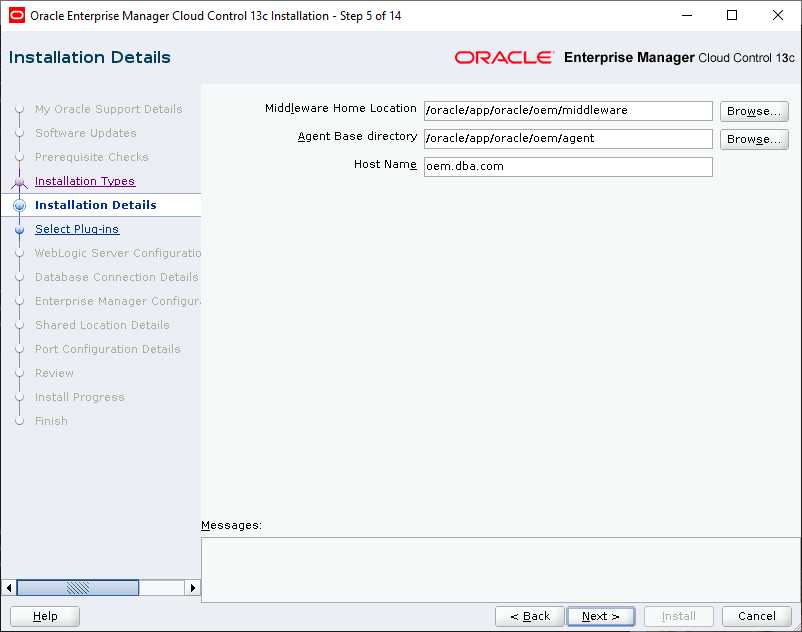Click the Installation Types step marker icon
Screen dimensions: 802x632
point(19,182)
